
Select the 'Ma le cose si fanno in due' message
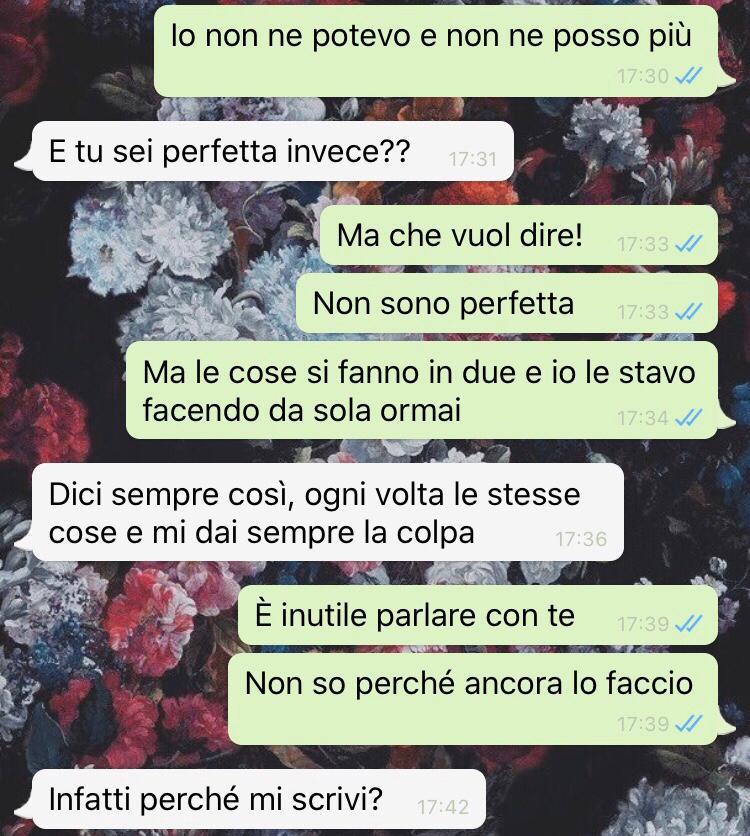click(422, 390)
